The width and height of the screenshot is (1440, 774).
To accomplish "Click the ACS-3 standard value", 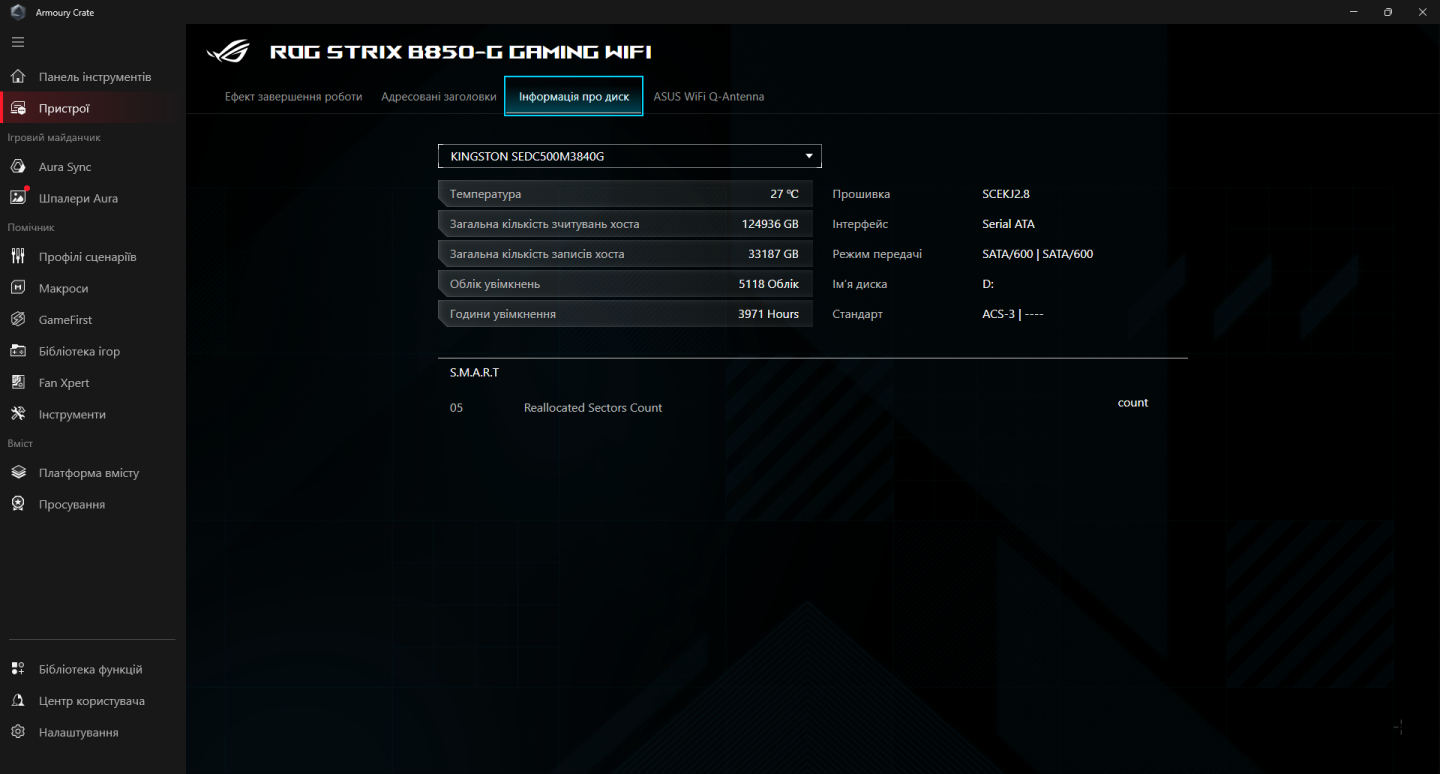I will point(1013,314).
